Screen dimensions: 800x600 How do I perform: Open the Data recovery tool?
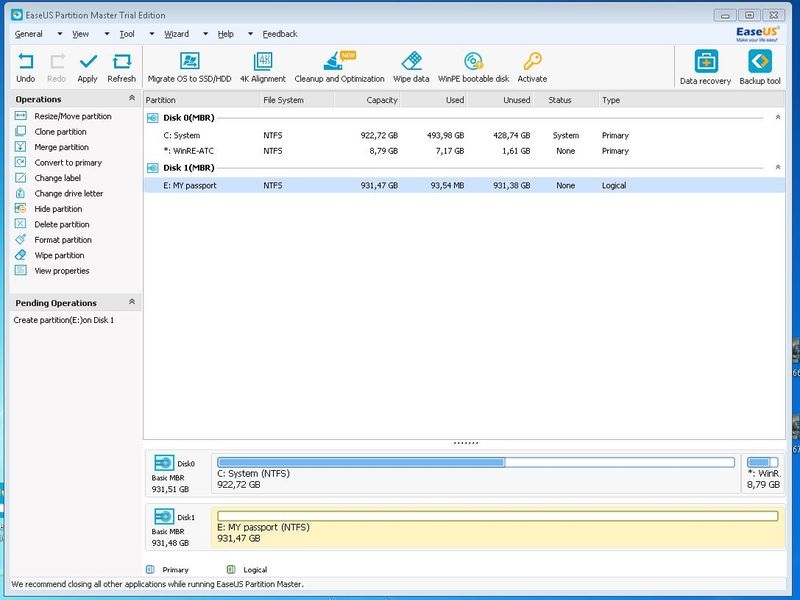[706, 61]
